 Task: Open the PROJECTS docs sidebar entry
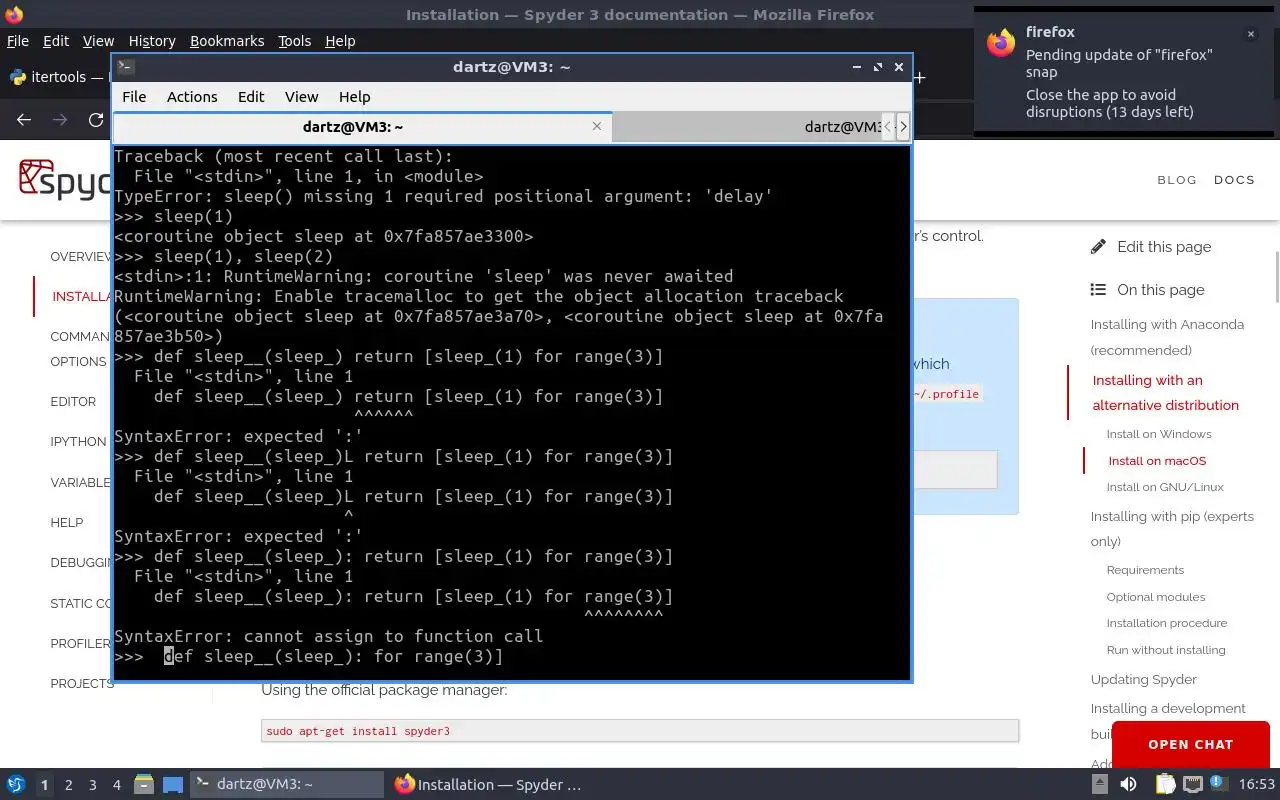tap(81, 683)
